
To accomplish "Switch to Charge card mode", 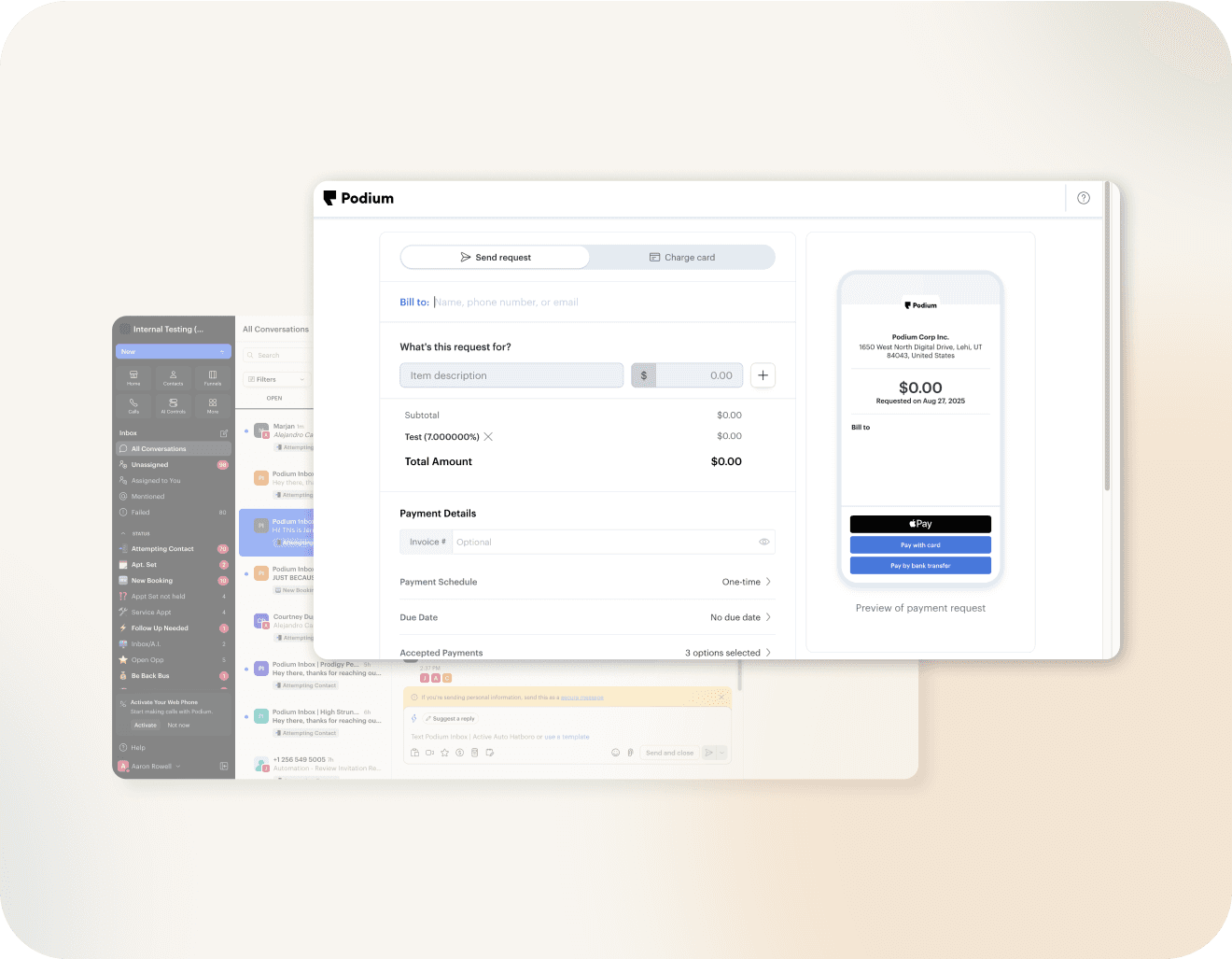I will 682,258.
